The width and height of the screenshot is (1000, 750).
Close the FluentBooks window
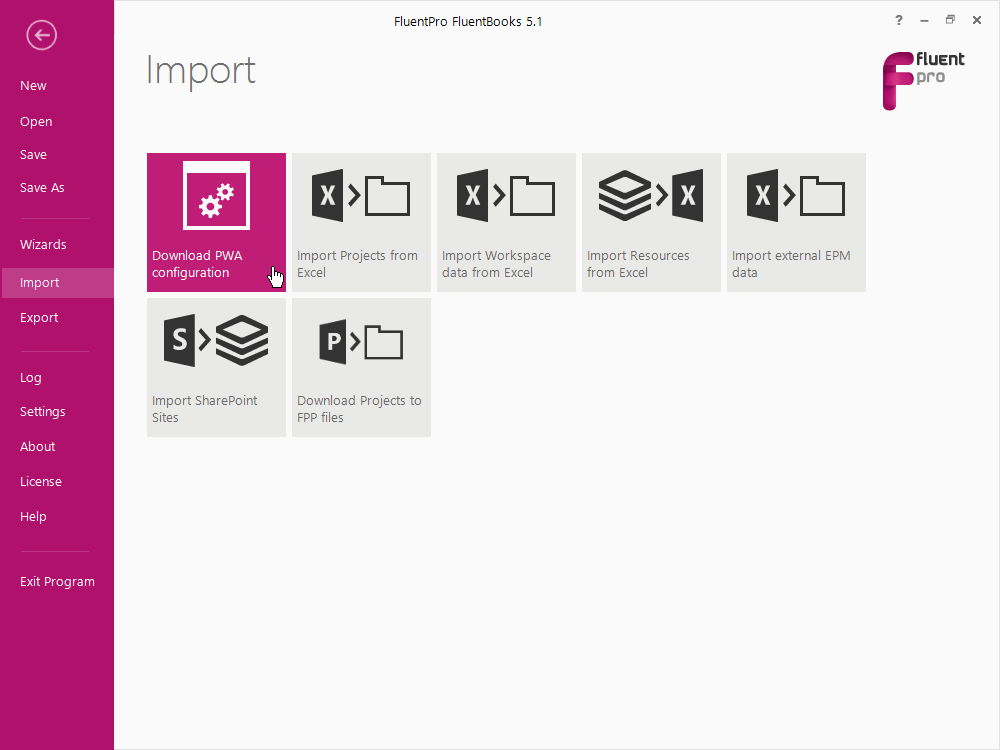976,20
